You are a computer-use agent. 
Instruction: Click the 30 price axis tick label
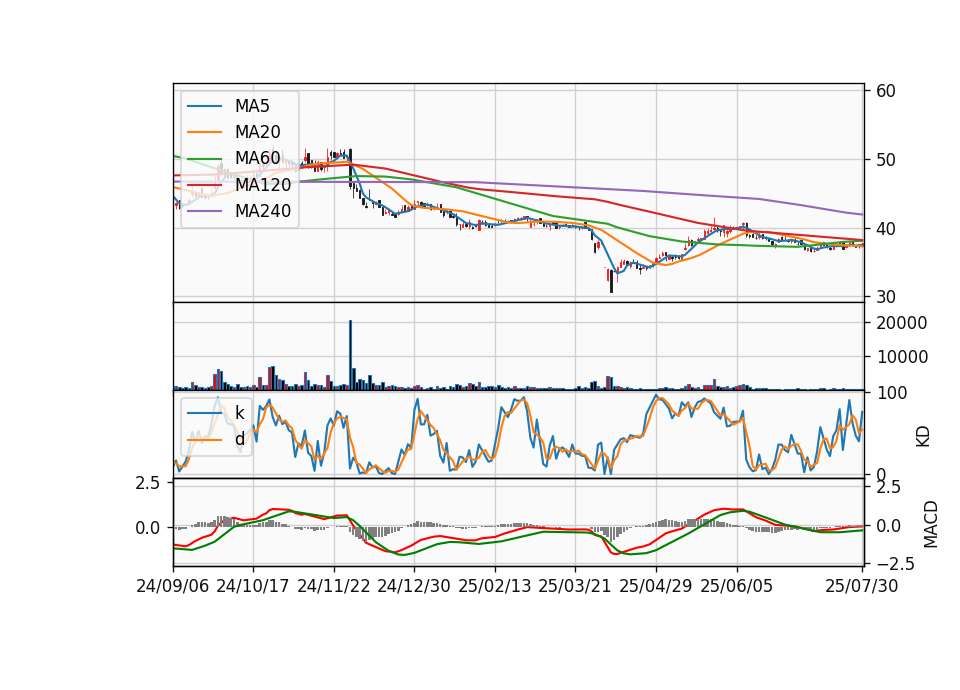pyautogui.click(x=885, y=297)
